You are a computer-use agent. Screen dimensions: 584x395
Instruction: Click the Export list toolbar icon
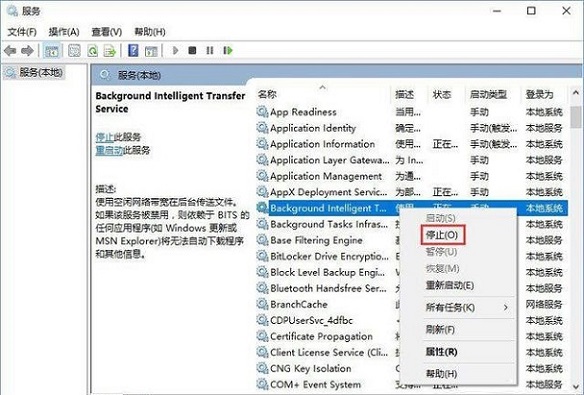pos(110,51)
